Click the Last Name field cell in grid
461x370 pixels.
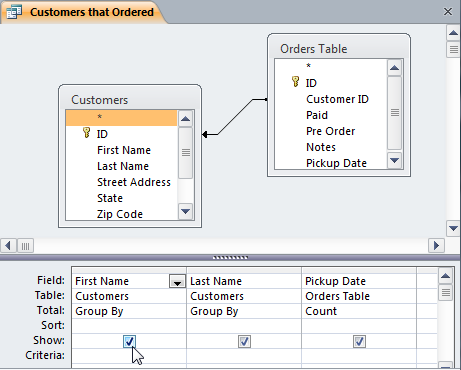pyautogui.click(x=244, y=281)
